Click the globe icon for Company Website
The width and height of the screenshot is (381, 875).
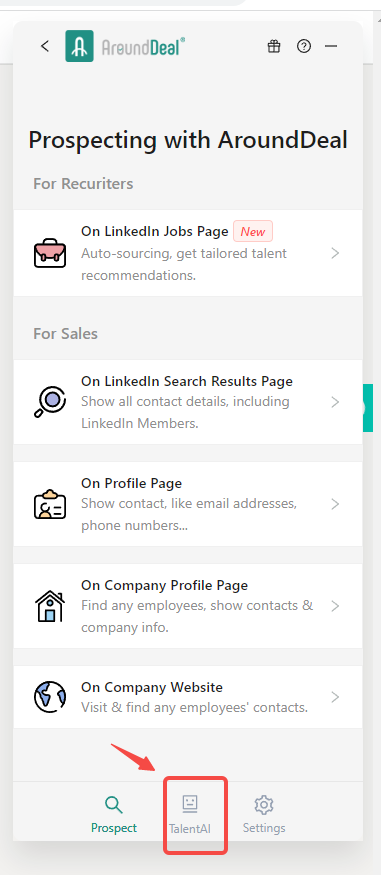click(50, 697)
